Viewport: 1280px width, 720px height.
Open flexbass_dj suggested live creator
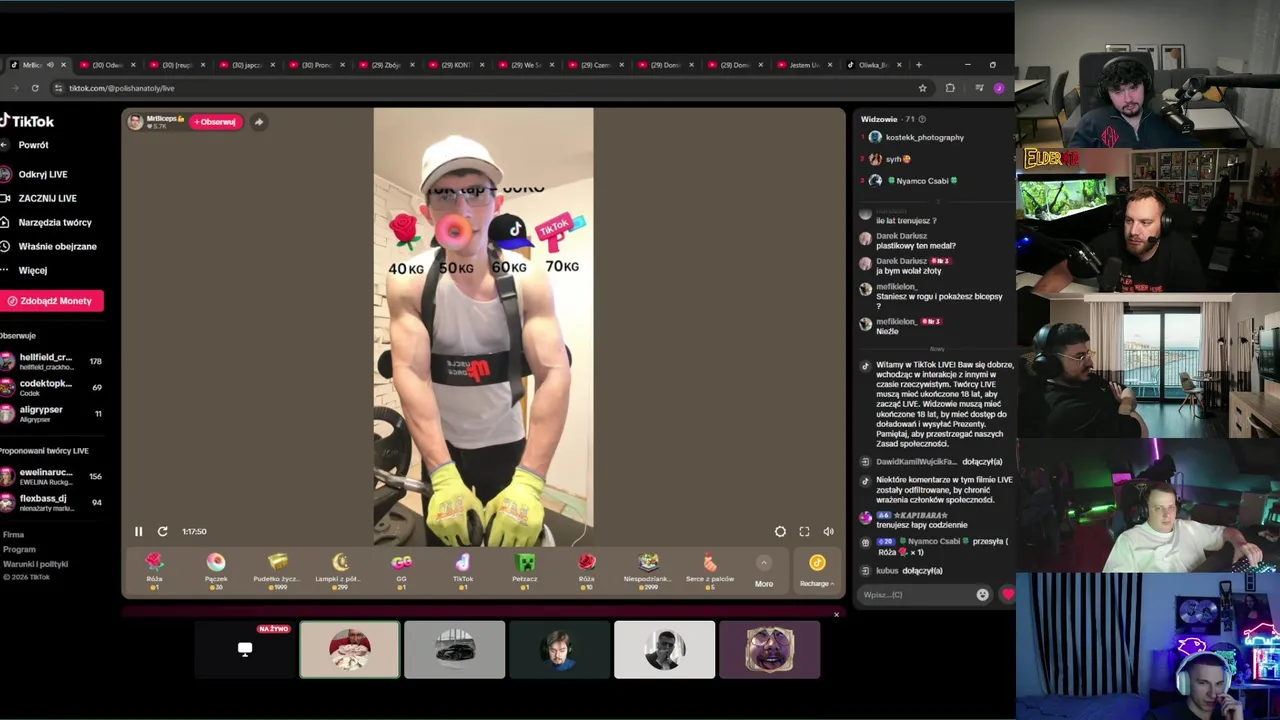tap(52, 502)
